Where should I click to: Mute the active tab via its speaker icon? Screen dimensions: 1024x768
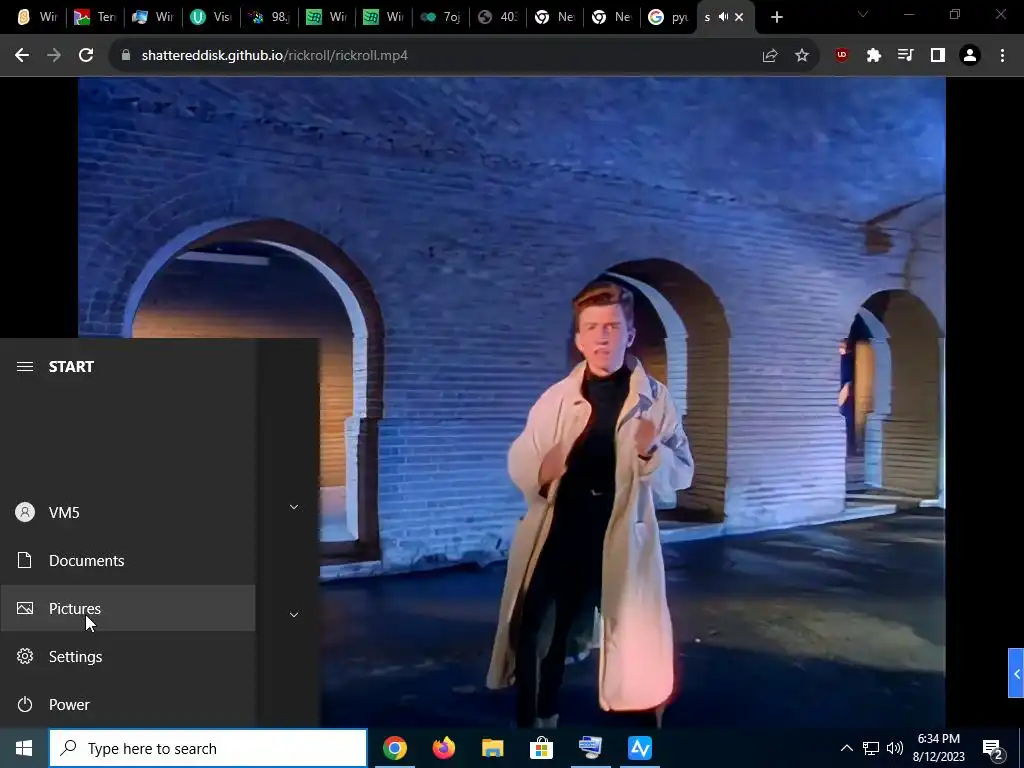coord(724,17)
